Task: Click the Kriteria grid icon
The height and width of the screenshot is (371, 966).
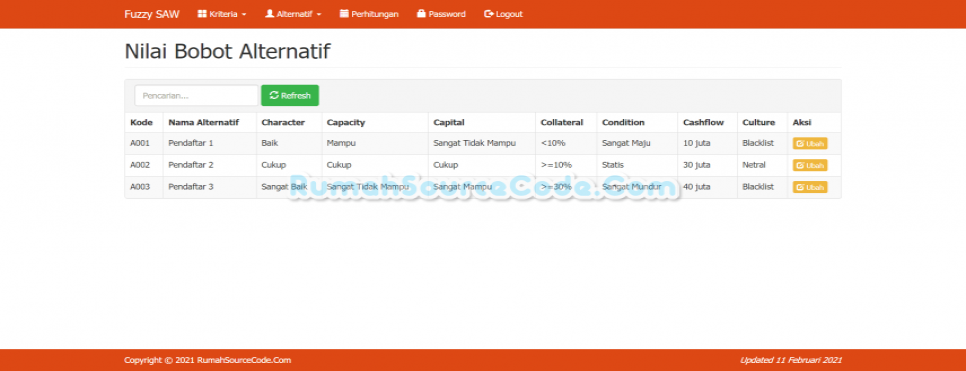Action: [x=201, y=14]
